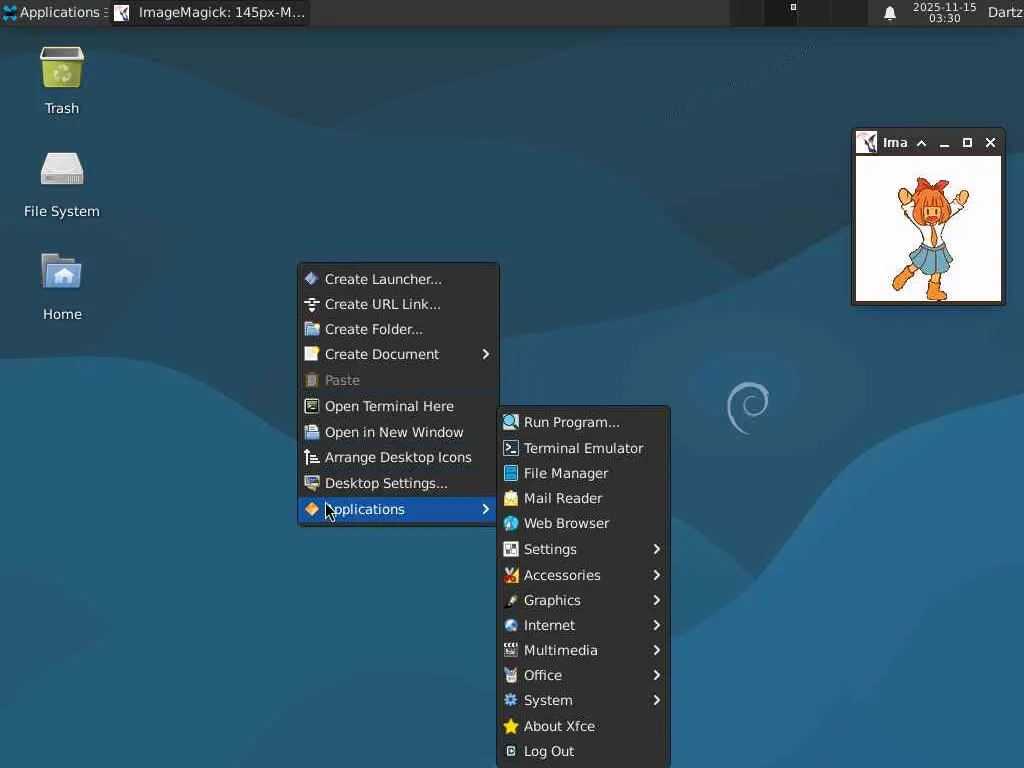Select Open Terminal Here menu entry

coord(398,406)
